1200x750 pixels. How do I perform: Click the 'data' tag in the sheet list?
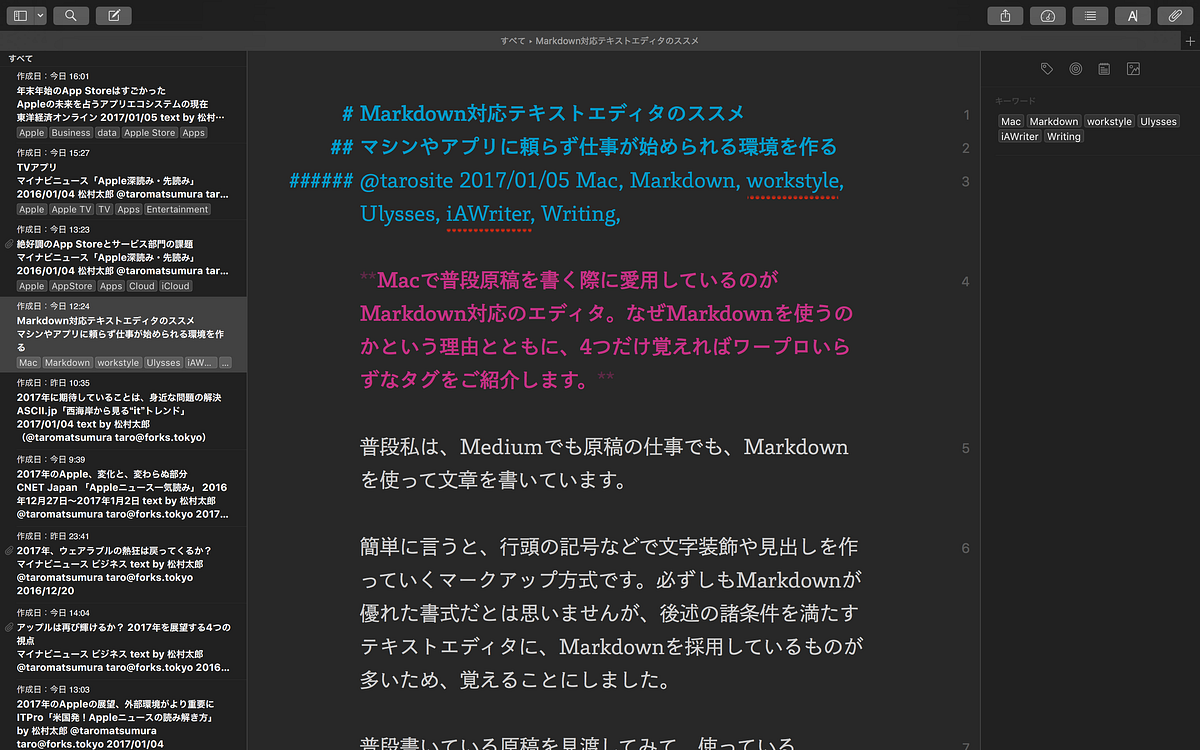107,133
